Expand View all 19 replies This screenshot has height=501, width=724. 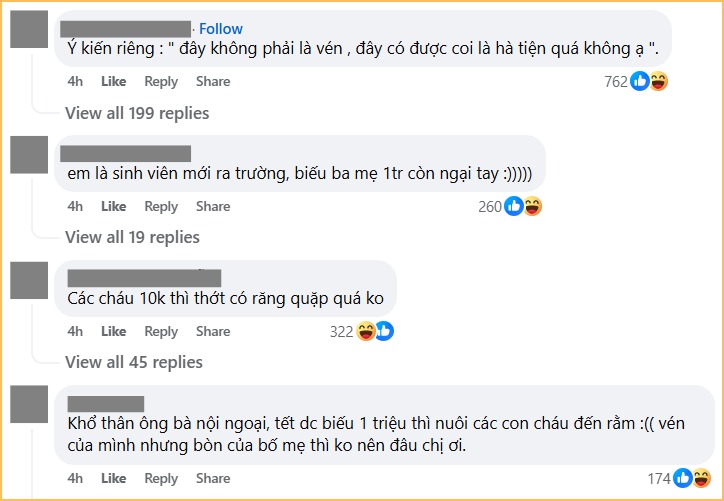click(x=132, y=237)
